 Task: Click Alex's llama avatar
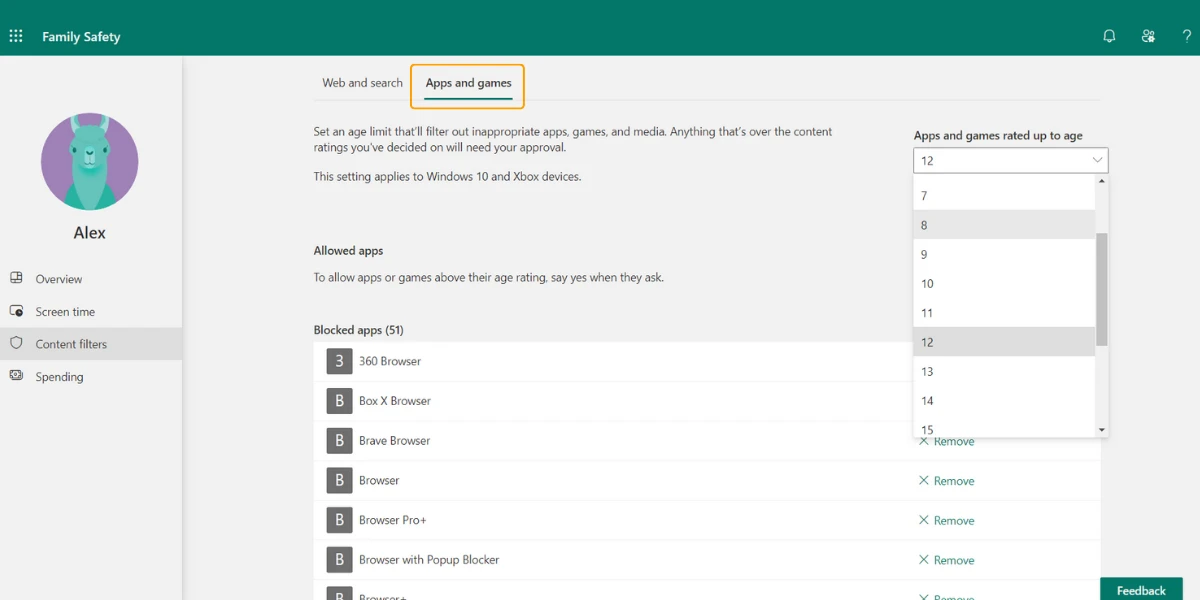(90, 162)
